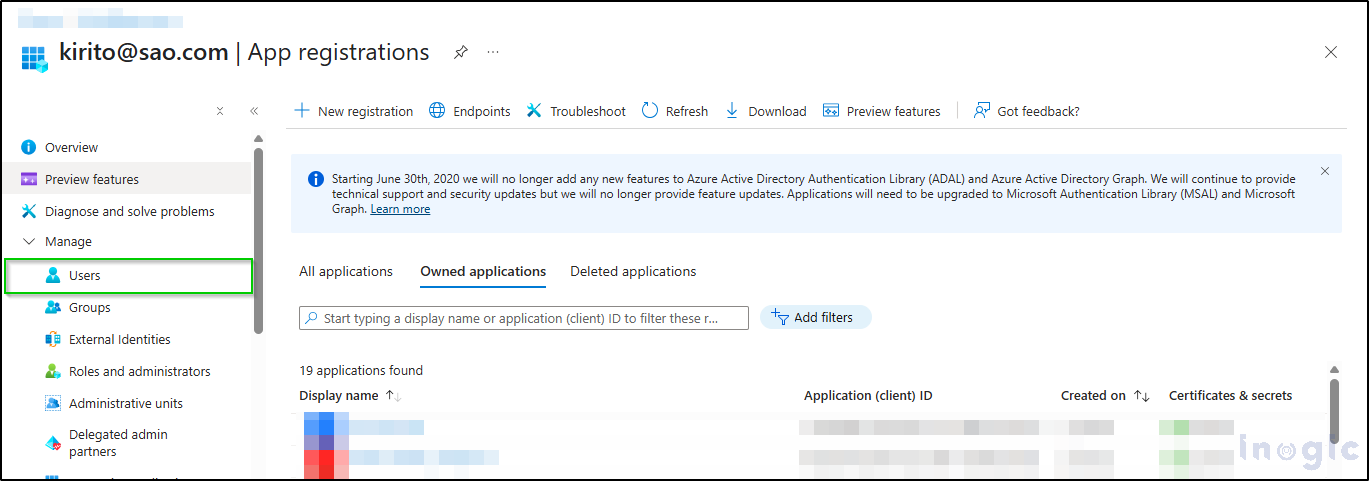The width and height of the screenshot is (1369, 481).
Task: Click the Endpoints globe icon
Action: tap(437, 111)
